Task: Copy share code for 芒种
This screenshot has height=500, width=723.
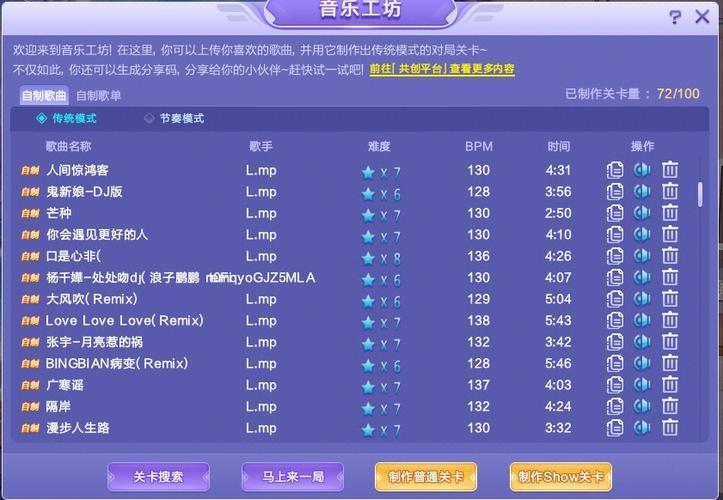Action: point(615,213)
